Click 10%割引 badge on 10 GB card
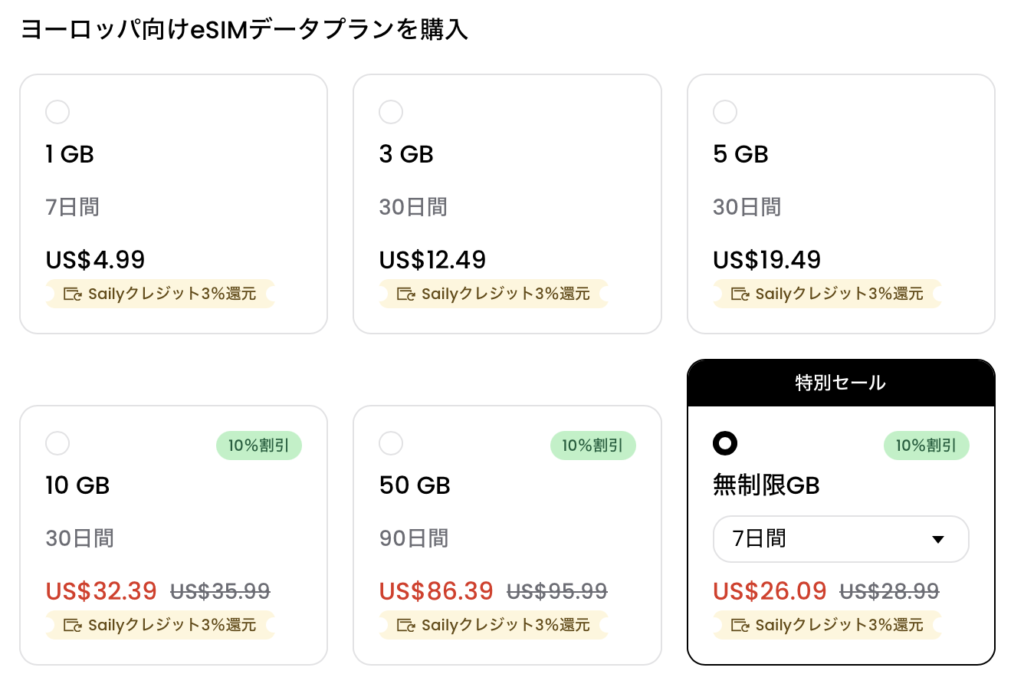The width and height of the screenshot is (1024, 684). point(259,445)
